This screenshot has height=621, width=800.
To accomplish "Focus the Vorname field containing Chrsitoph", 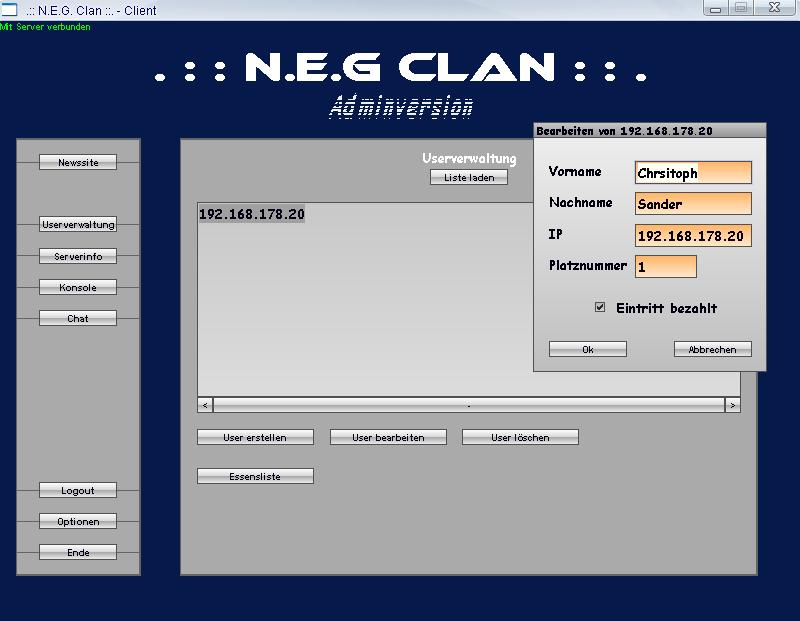I will click(x=693, y=172).
